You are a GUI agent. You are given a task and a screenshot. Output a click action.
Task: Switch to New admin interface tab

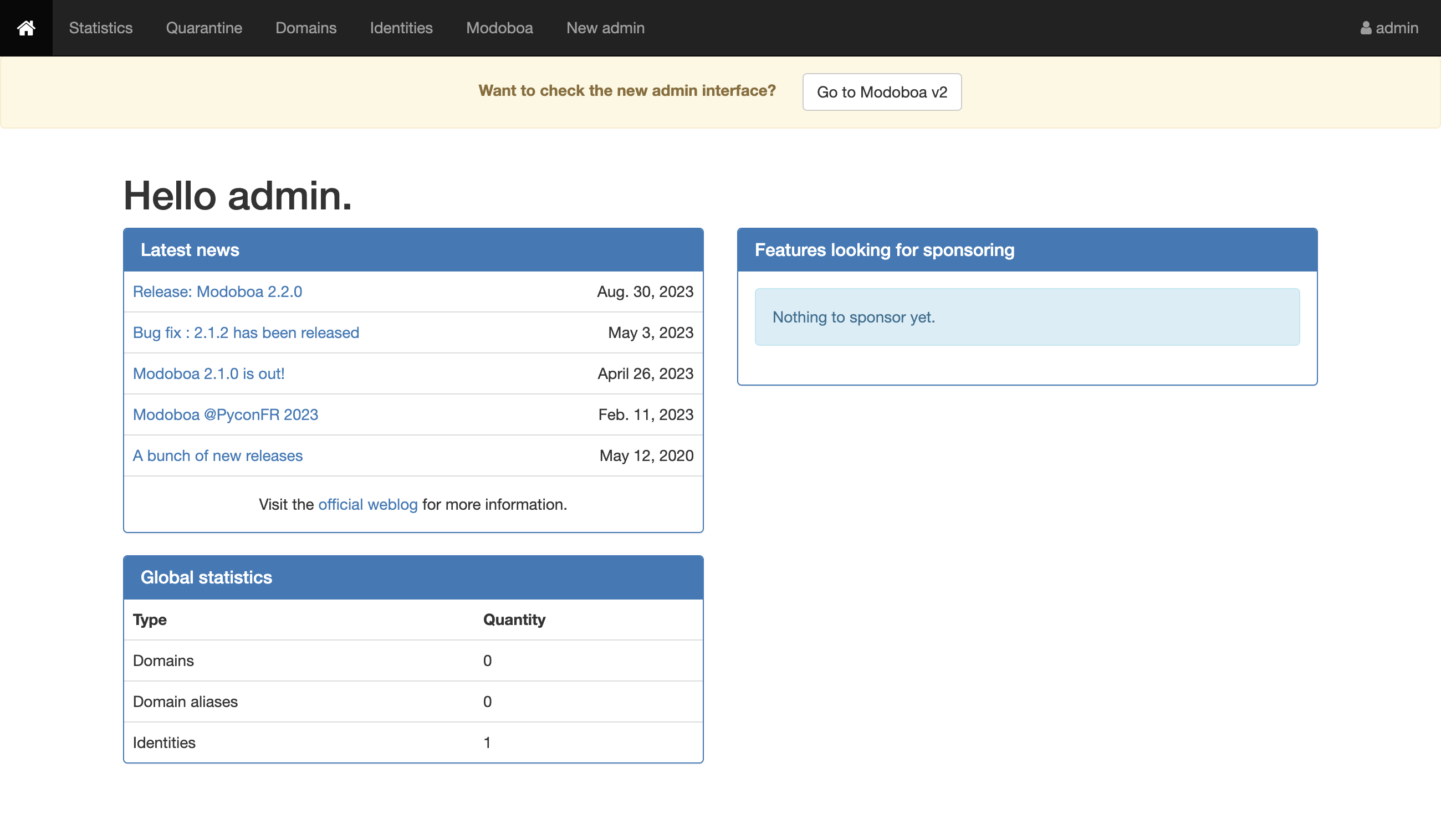tap(606, 28)
